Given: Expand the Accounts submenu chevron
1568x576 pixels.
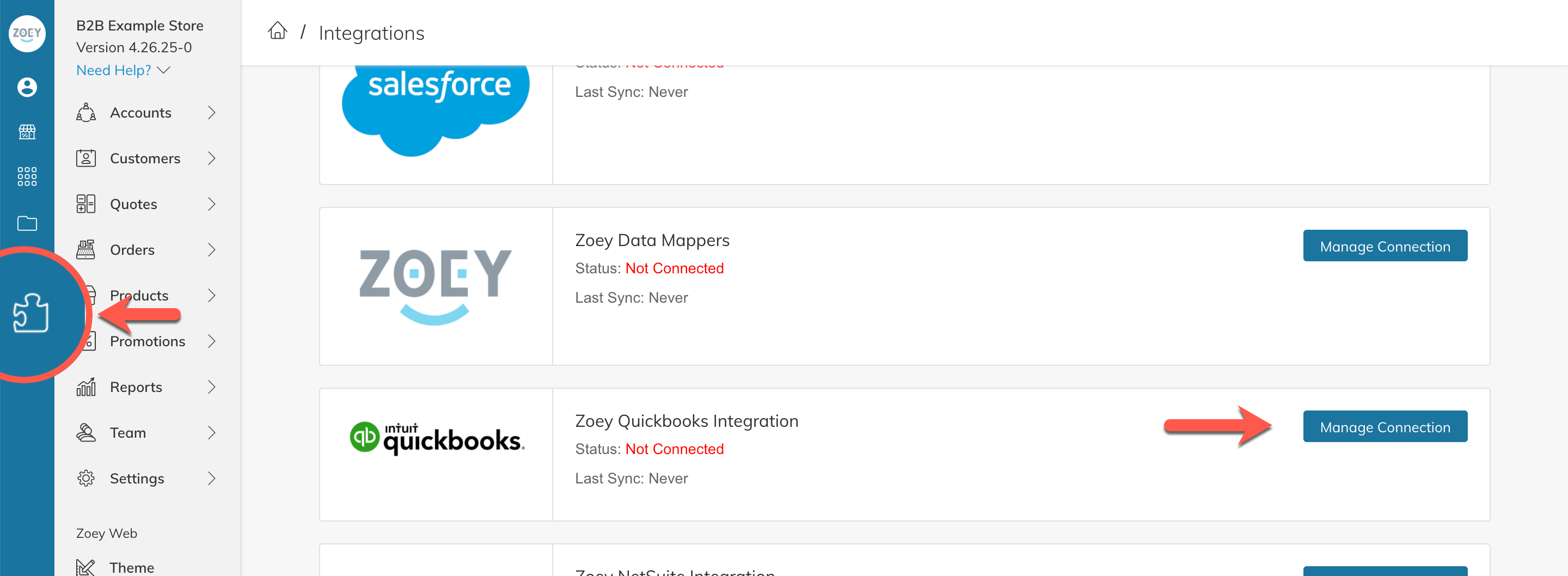Looking at the screenshot, I should [x=212, y=113].
